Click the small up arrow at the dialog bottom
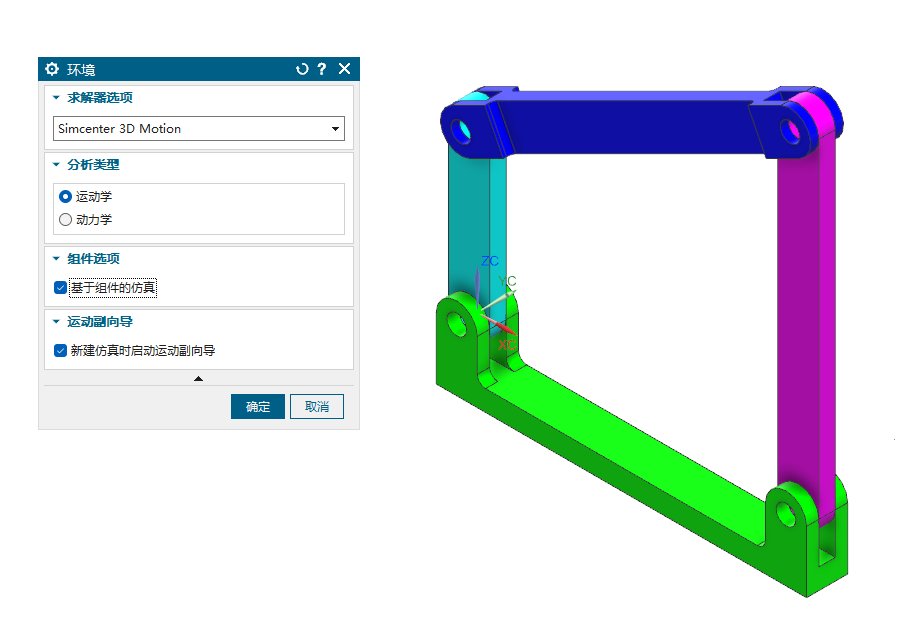The width and height of the screenshot is (902, 635). coord(198,378)
